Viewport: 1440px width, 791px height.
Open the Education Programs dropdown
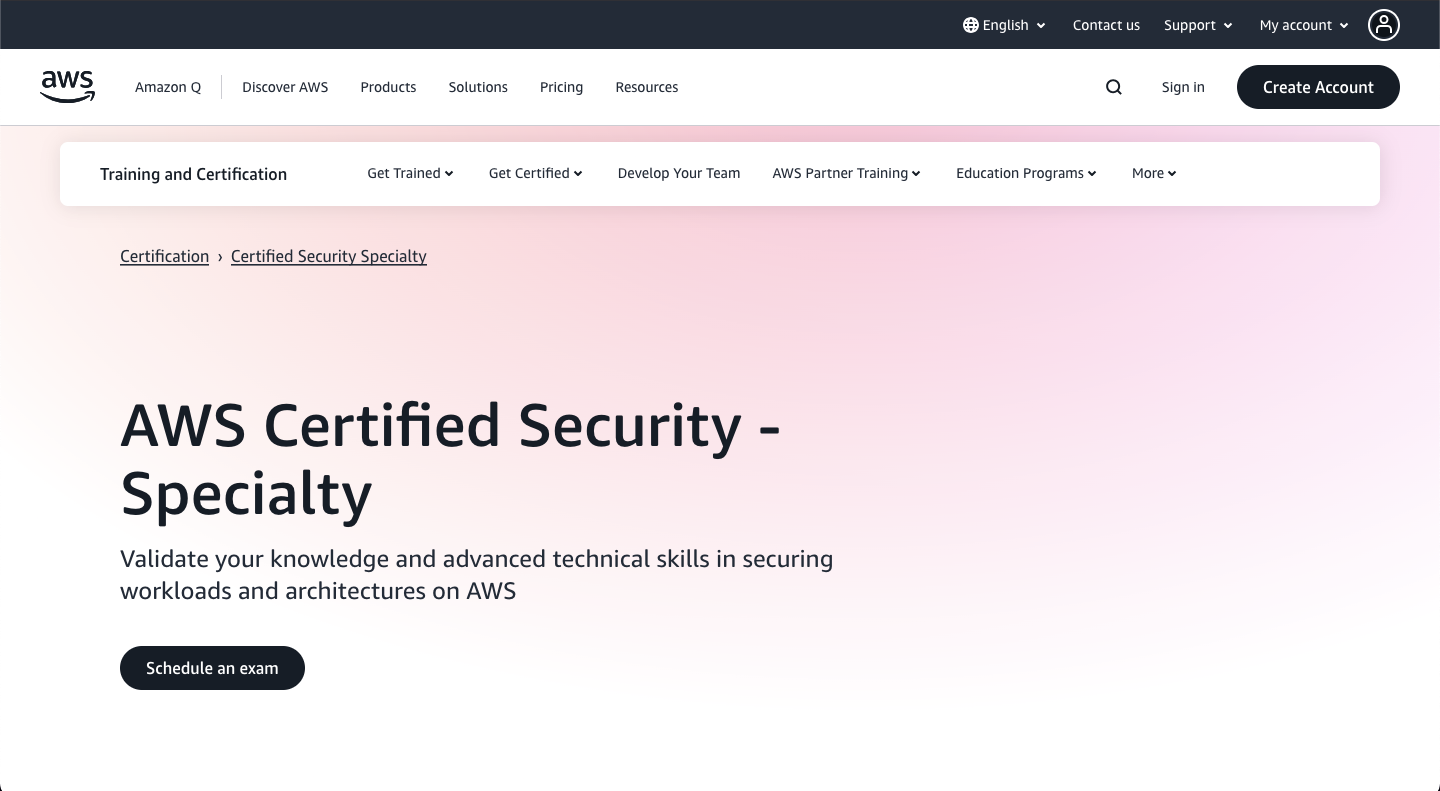[x=1026, y=173]
